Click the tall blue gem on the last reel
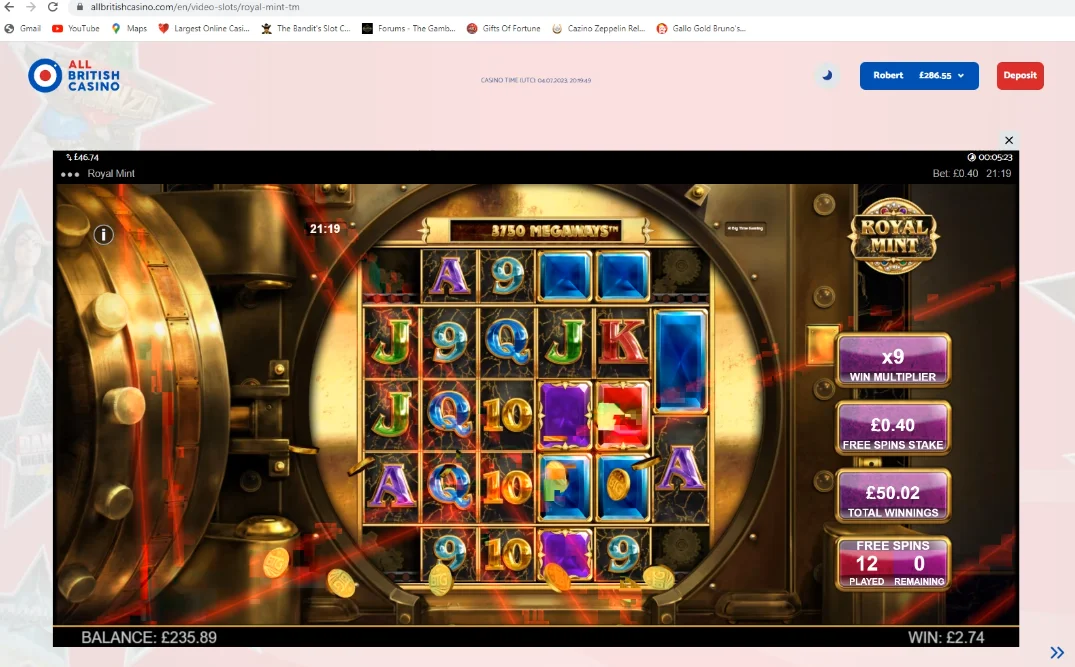This screenshot has width=1075, height=667. [680, 360]
